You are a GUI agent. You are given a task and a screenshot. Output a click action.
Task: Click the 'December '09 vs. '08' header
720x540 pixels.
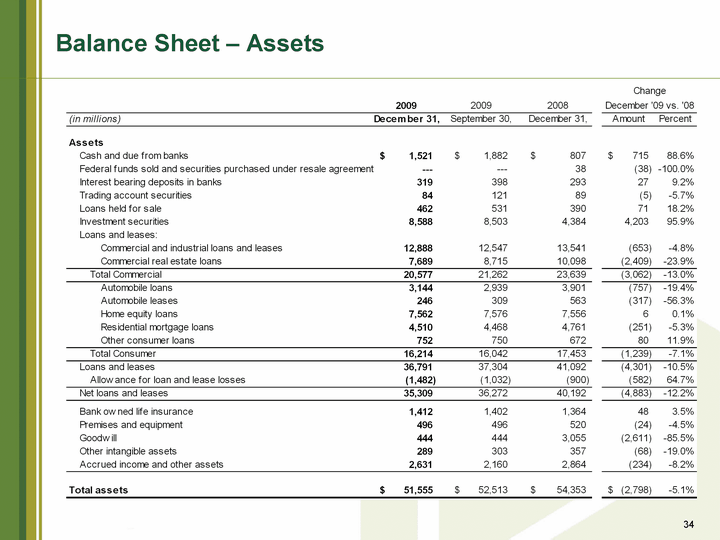tap(649, 106)
